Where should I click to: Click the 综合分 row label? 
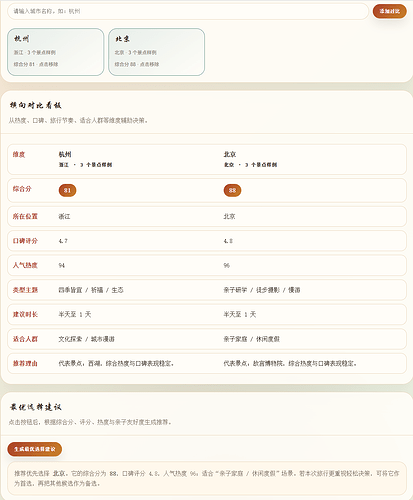pos(22,189)
